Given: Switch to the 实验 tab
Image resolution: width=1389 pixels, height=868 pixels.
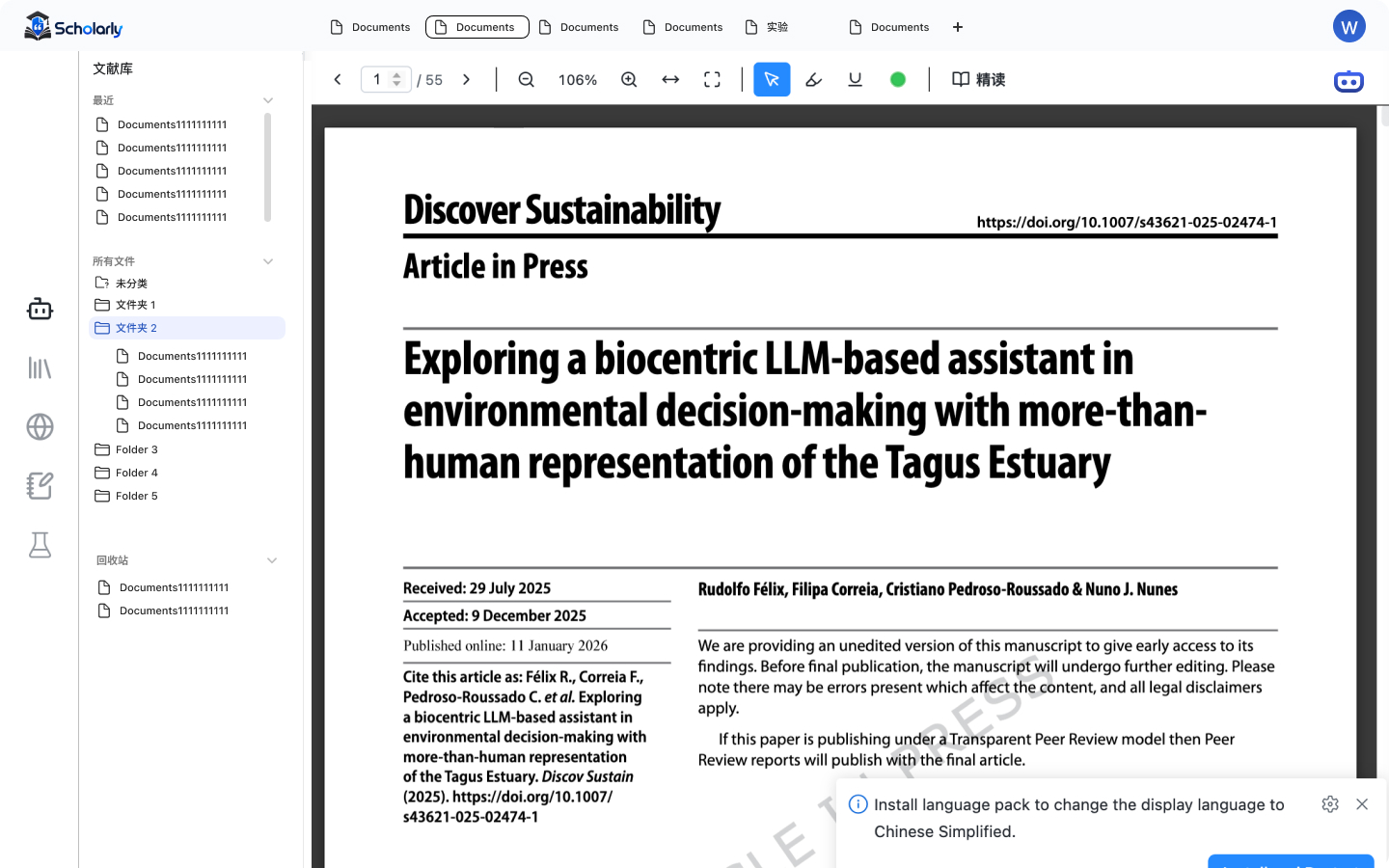Looking at the screenshot, I should 768,27.
